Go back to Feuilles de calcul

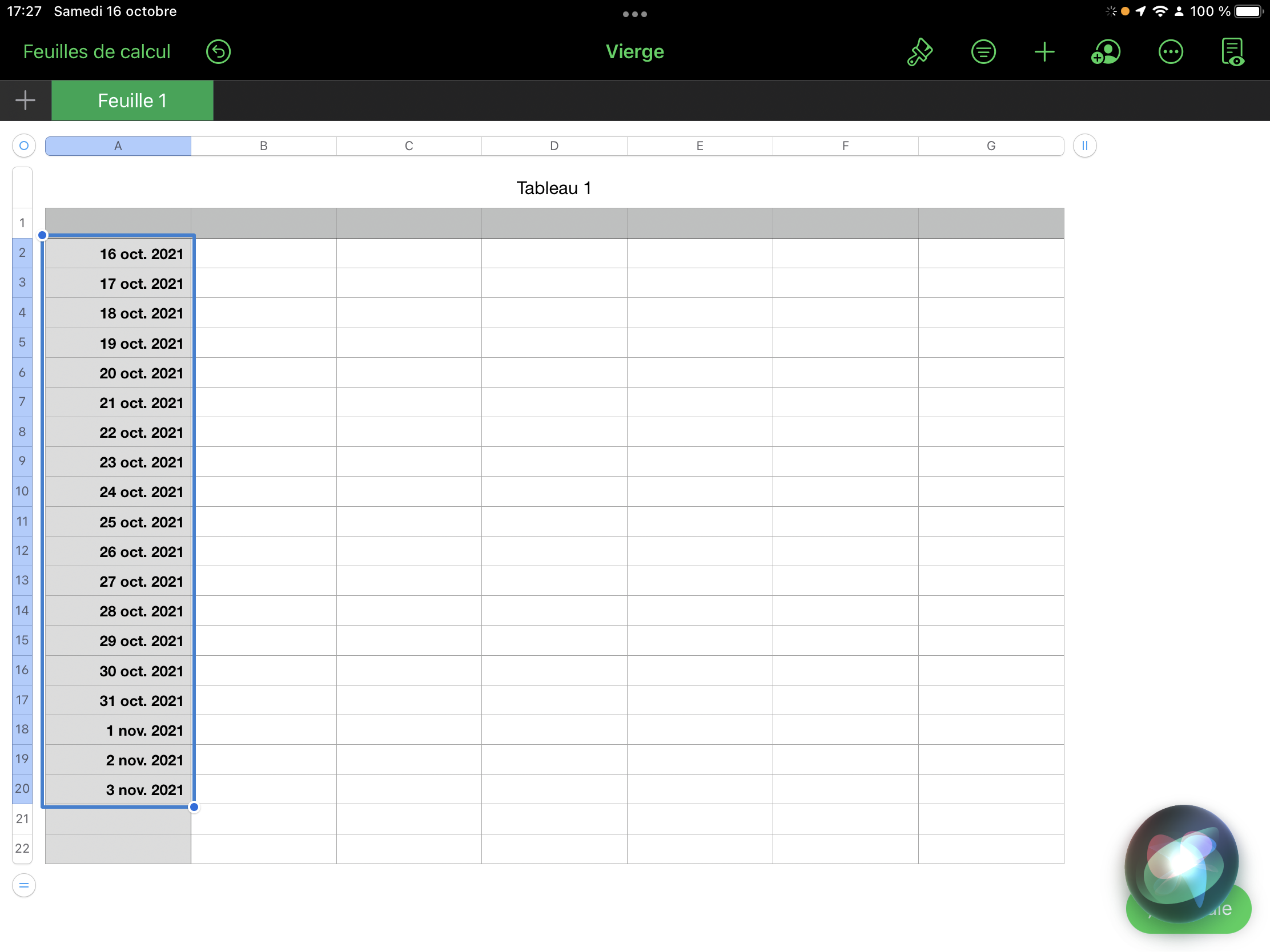tap(97, 51)
